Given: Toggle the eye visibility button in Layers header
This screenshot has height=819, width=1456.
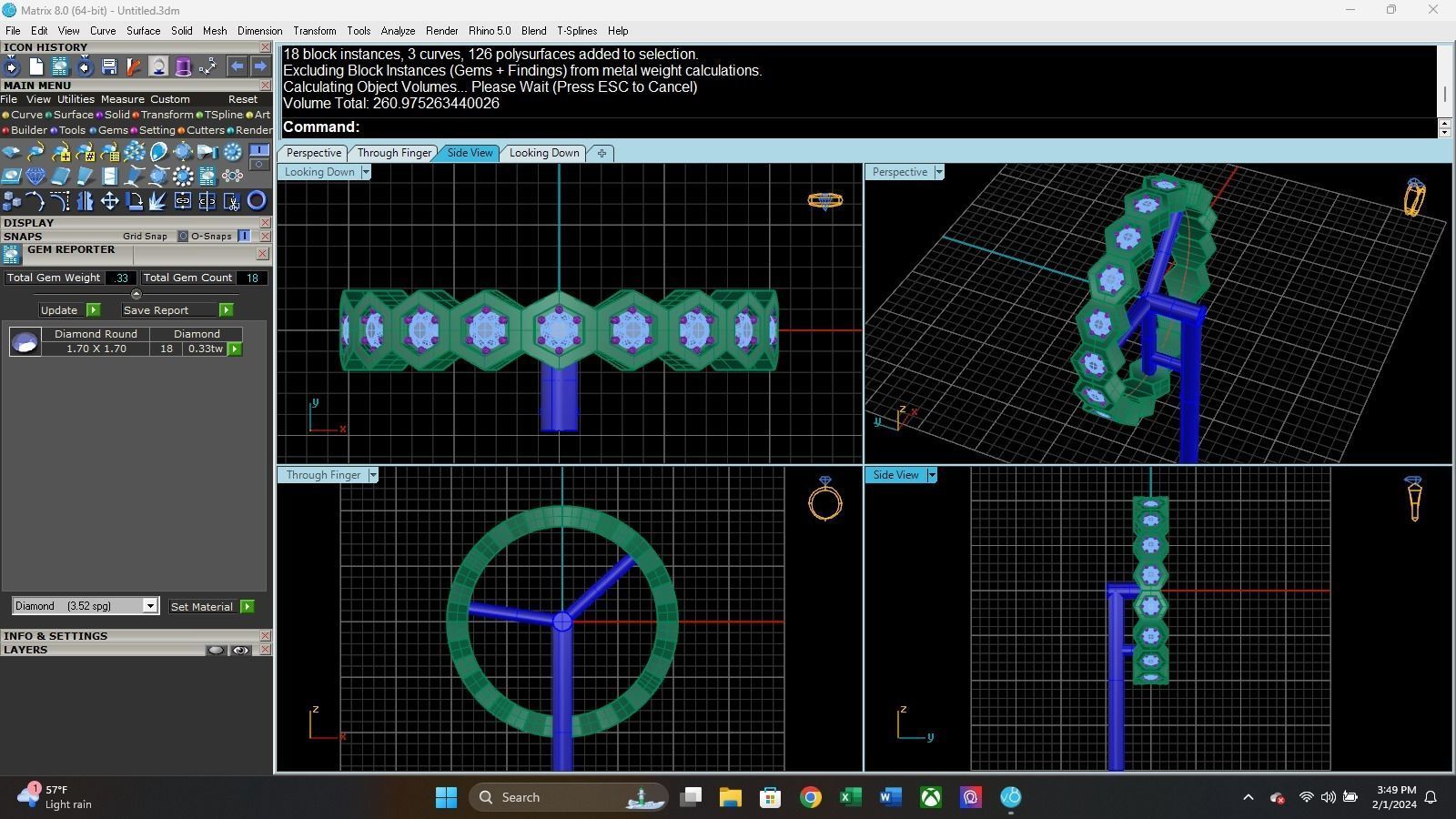Looking at the screenshot, I should 240,650.
